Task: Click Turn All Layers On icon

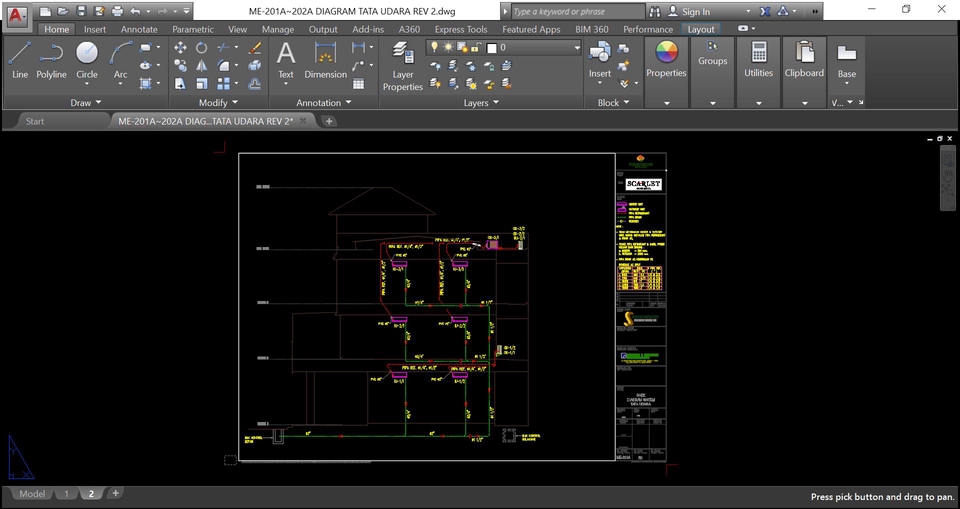Action: (435, 83)
